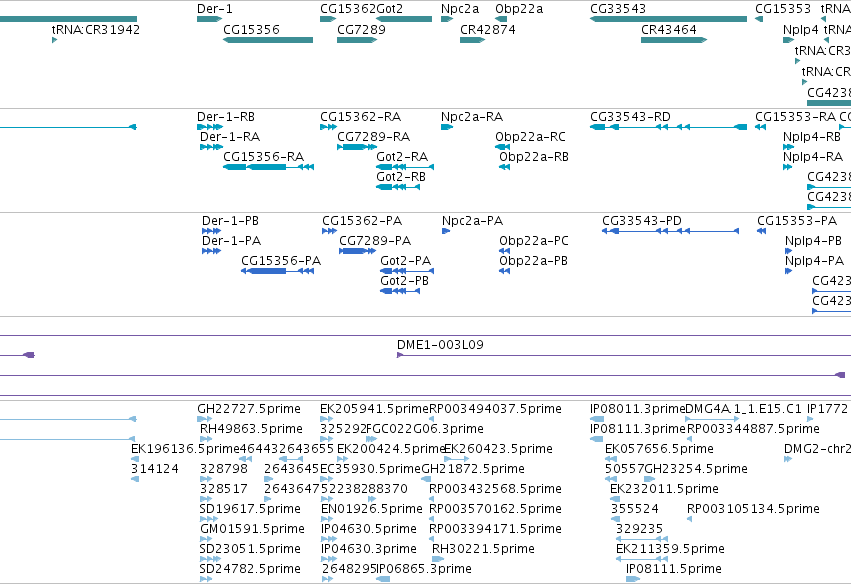Click the Nplp4-RB transcript label
The height and width of the screenshot is (584, 851).
point(812,137)
